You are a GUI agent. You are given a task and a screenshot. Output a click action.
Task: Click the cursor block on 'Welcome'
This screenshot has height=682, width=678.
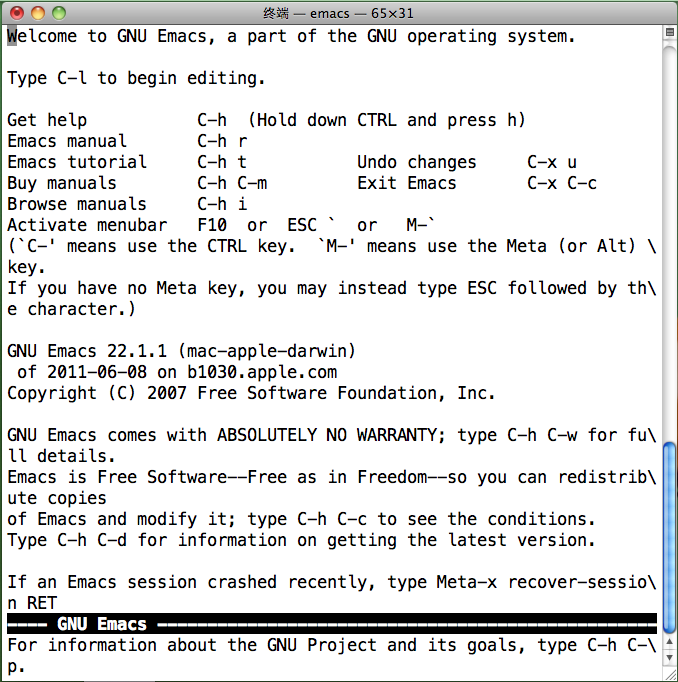click(x=12, y=36)
